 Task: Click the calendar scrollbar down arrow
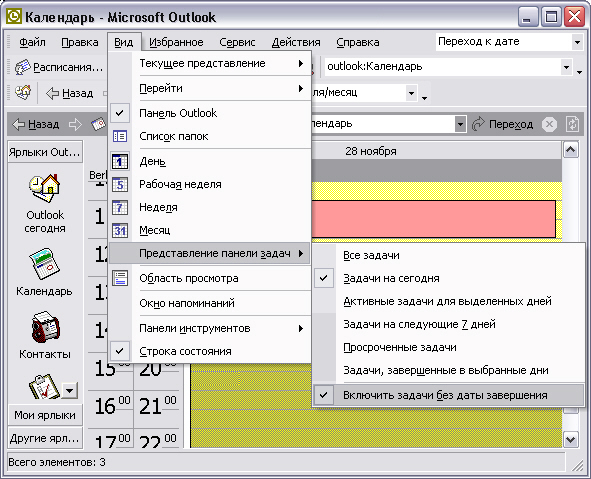pyautogui.click(x=571, y=439)
